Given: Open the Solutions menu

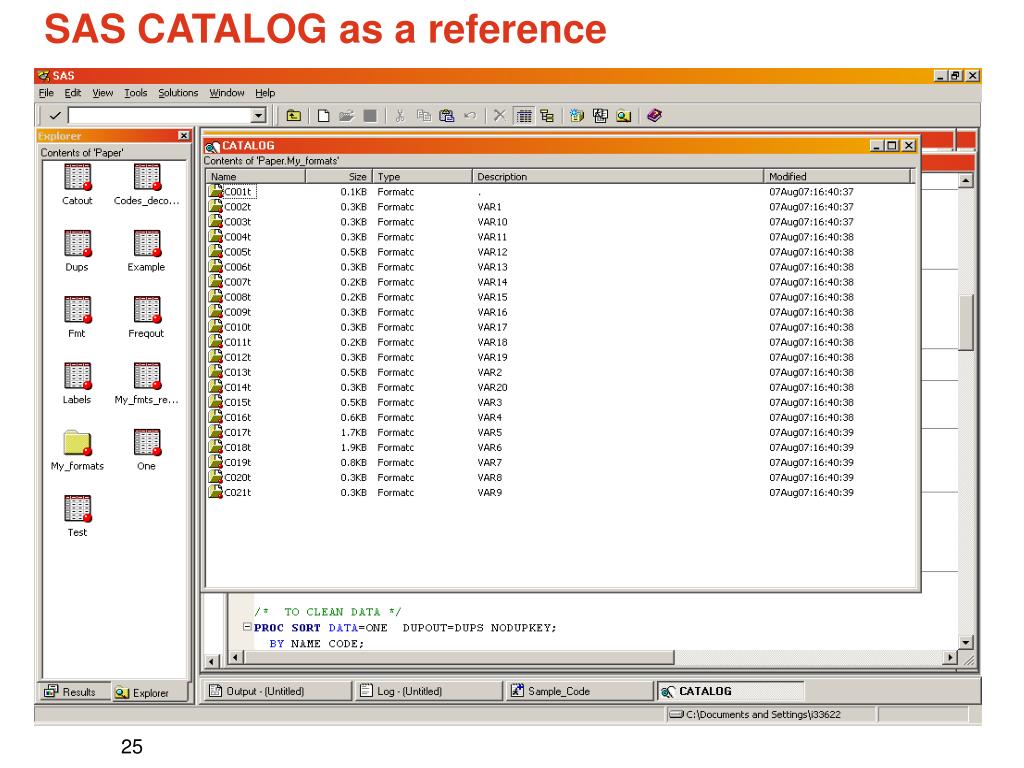Looking at the screenshot, I should (178, 93).
